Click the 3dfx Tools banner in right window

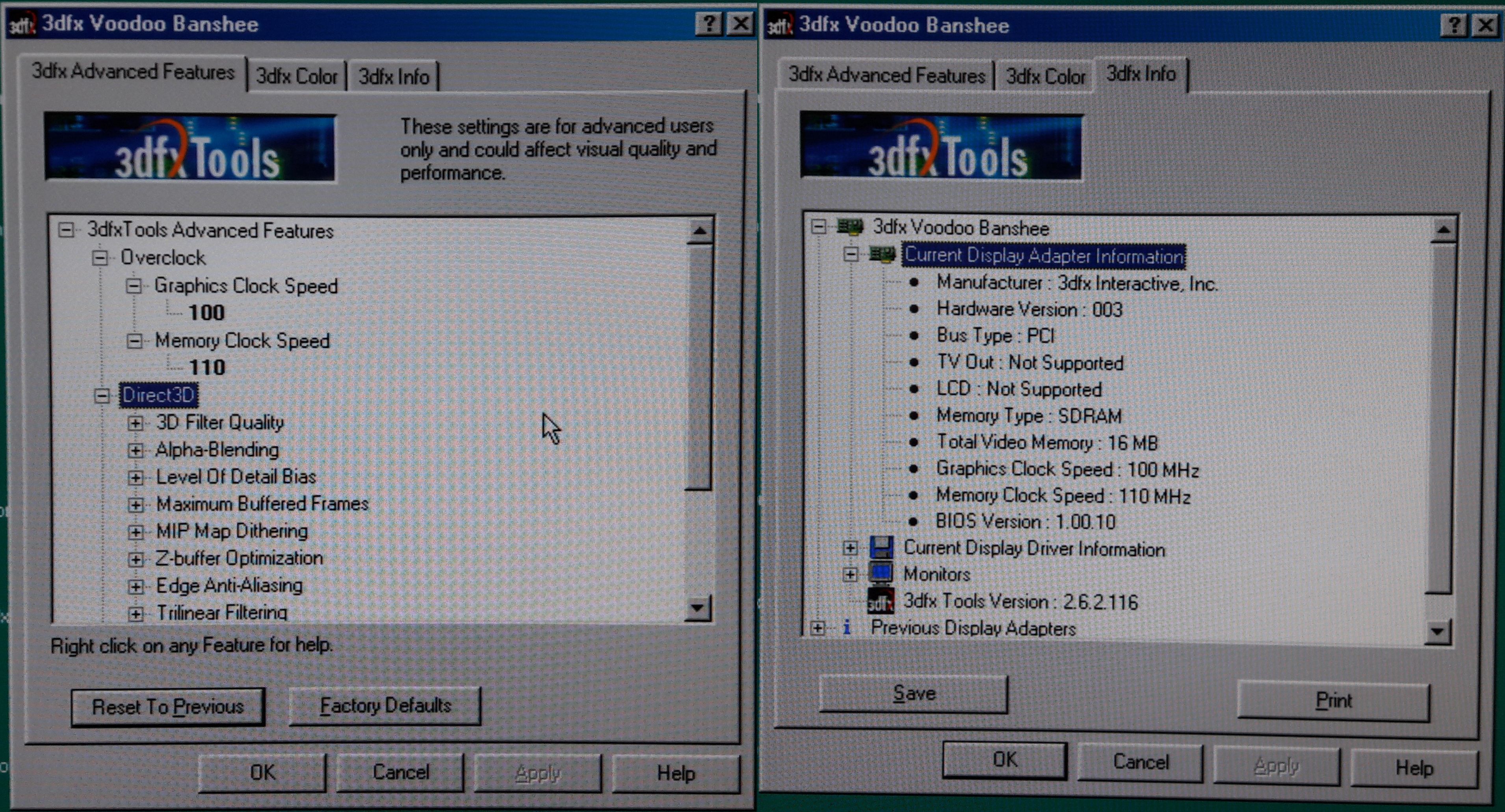[x=941, y=146]
